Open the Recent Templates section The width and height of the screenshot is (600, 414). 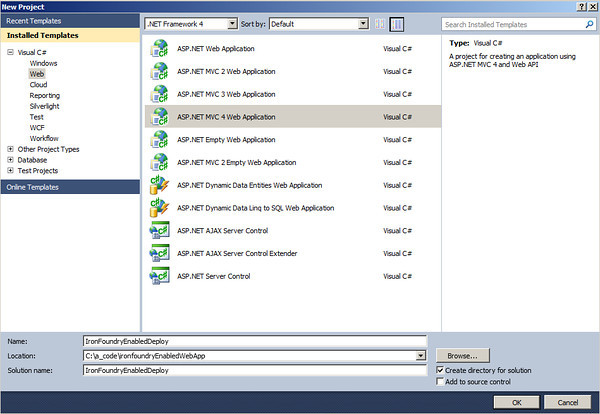pos(70,21)
